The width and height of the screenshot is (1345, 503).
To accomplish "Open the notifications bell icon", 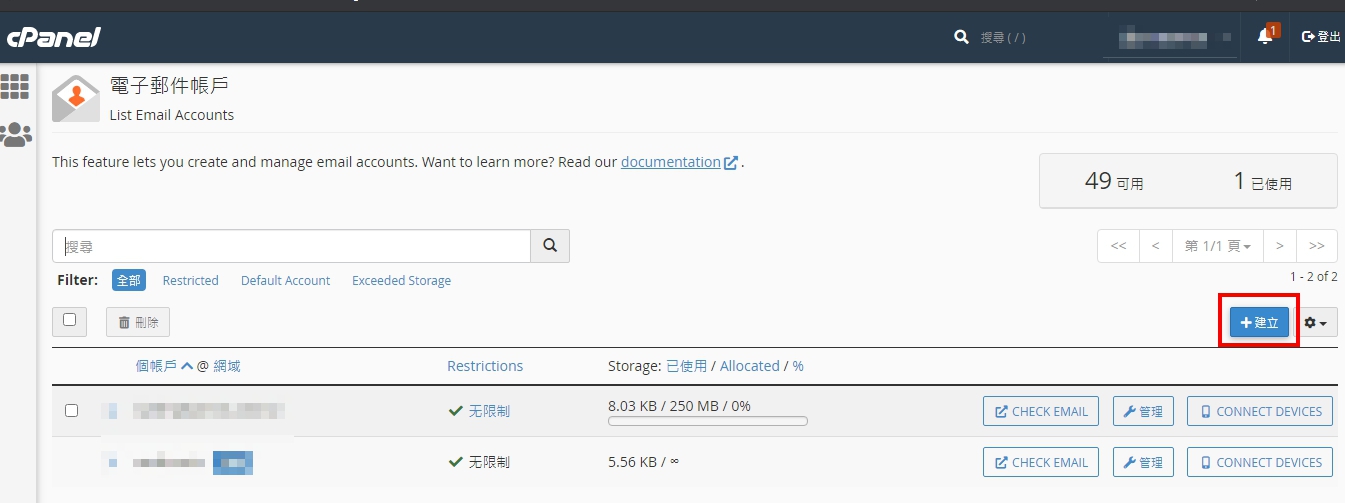I will (1264, 37).
